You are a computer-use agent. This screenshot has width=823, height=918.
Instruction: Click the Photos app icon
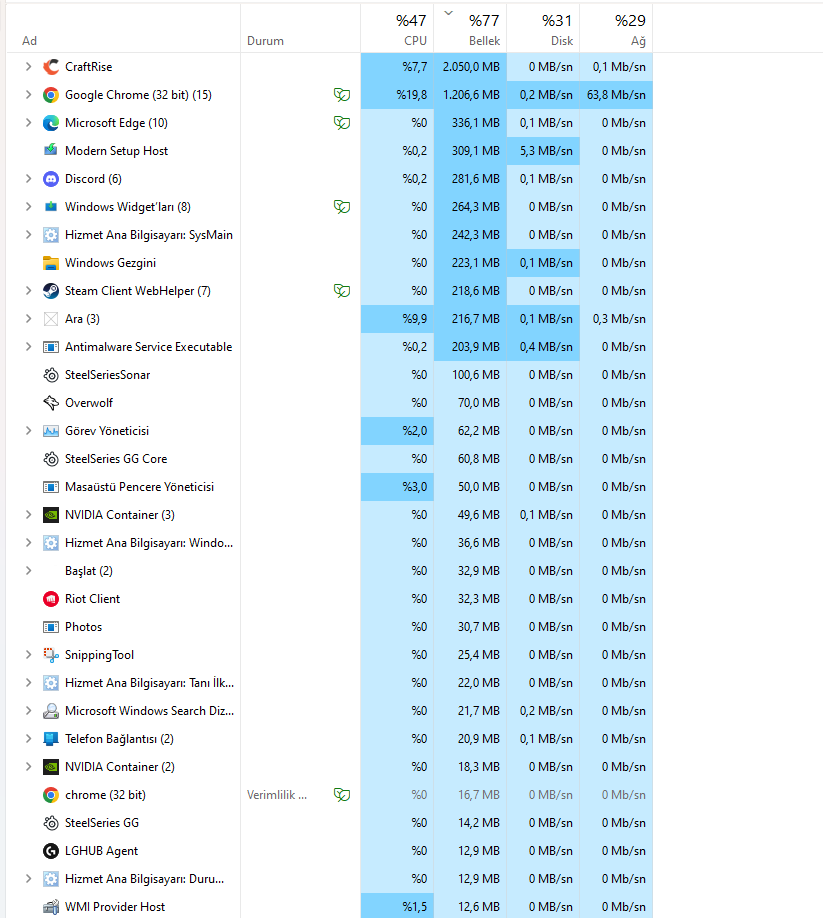pyautogui.click(x=51, y=627)
